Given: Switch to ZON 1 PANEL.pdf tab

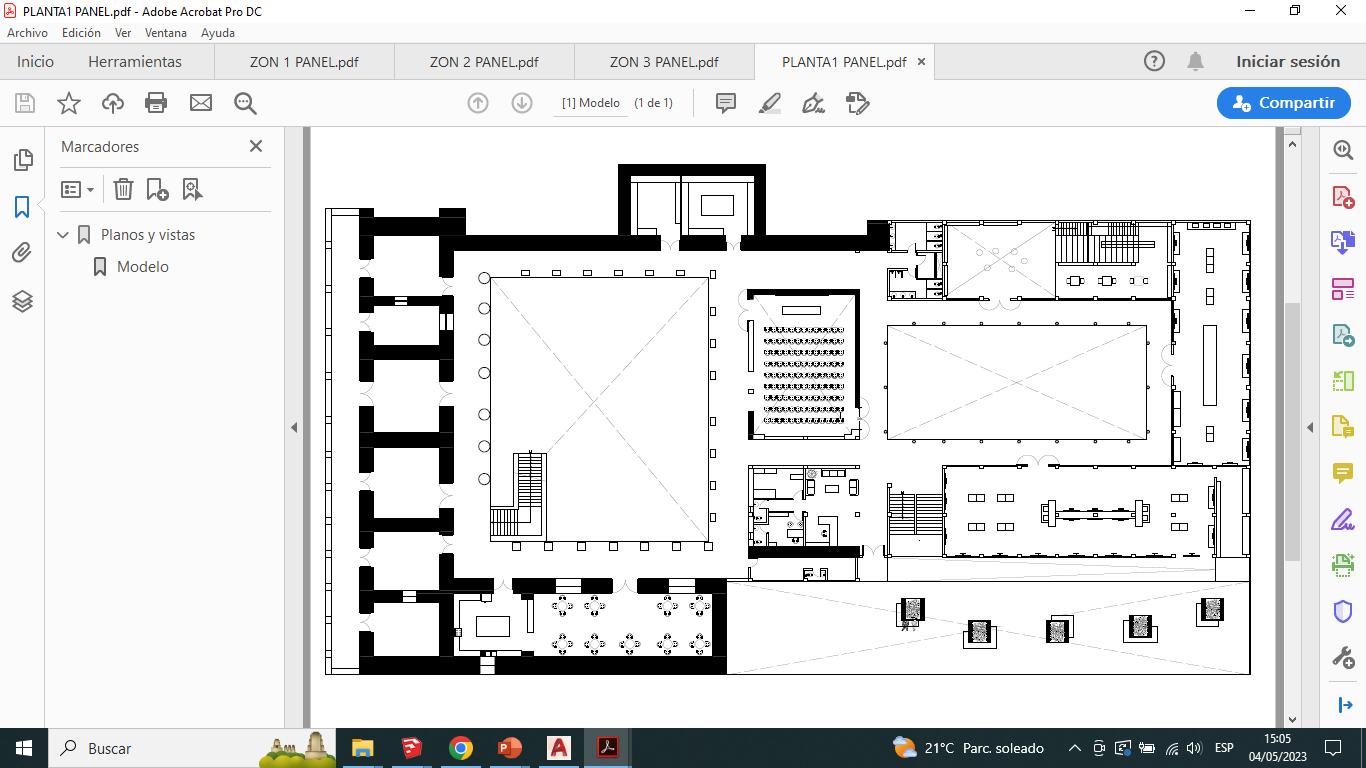Looking at the screenshot, I should coord(304,61).
